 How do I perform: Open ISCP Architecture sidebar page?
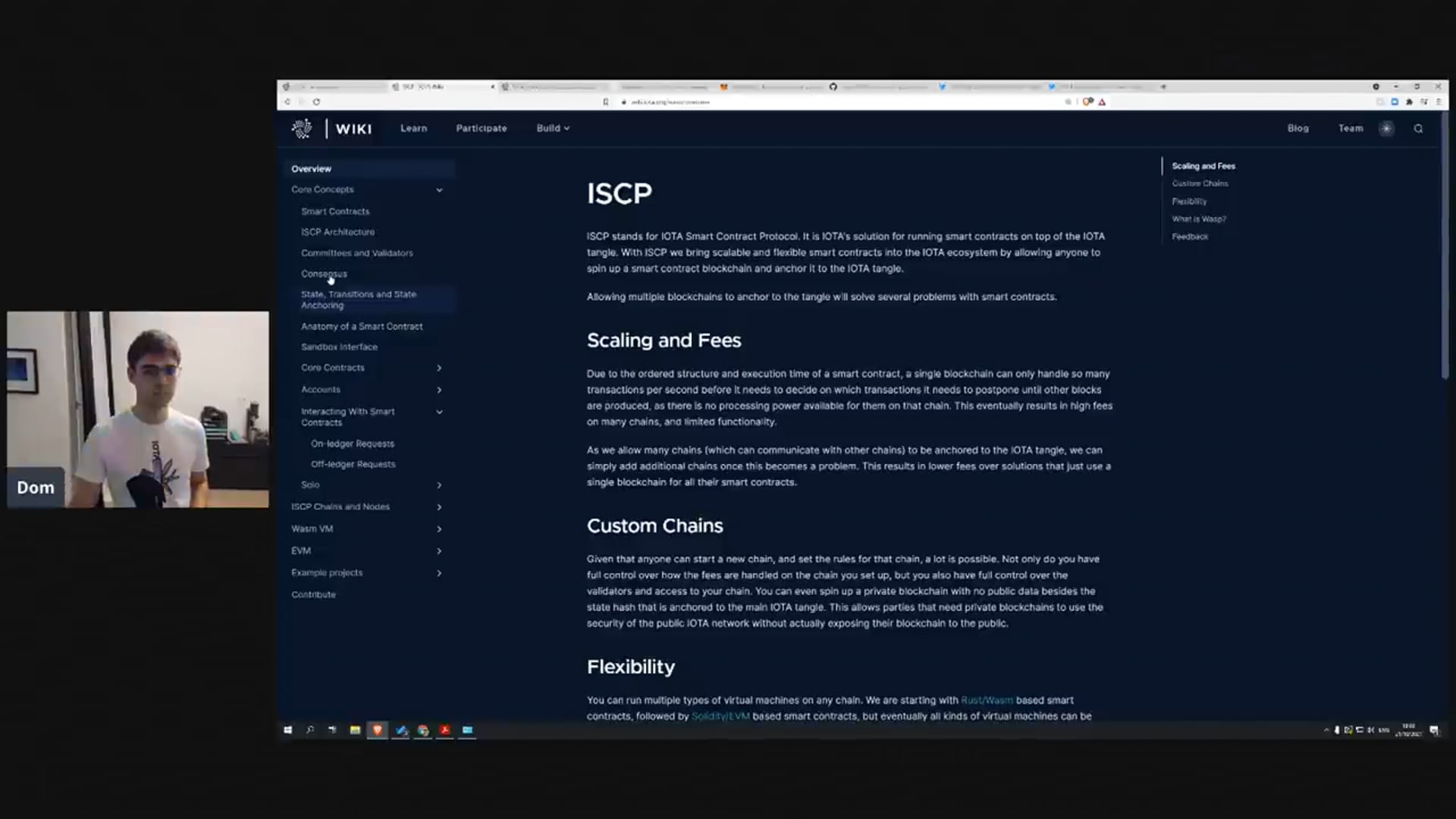(x=337, y=232)
